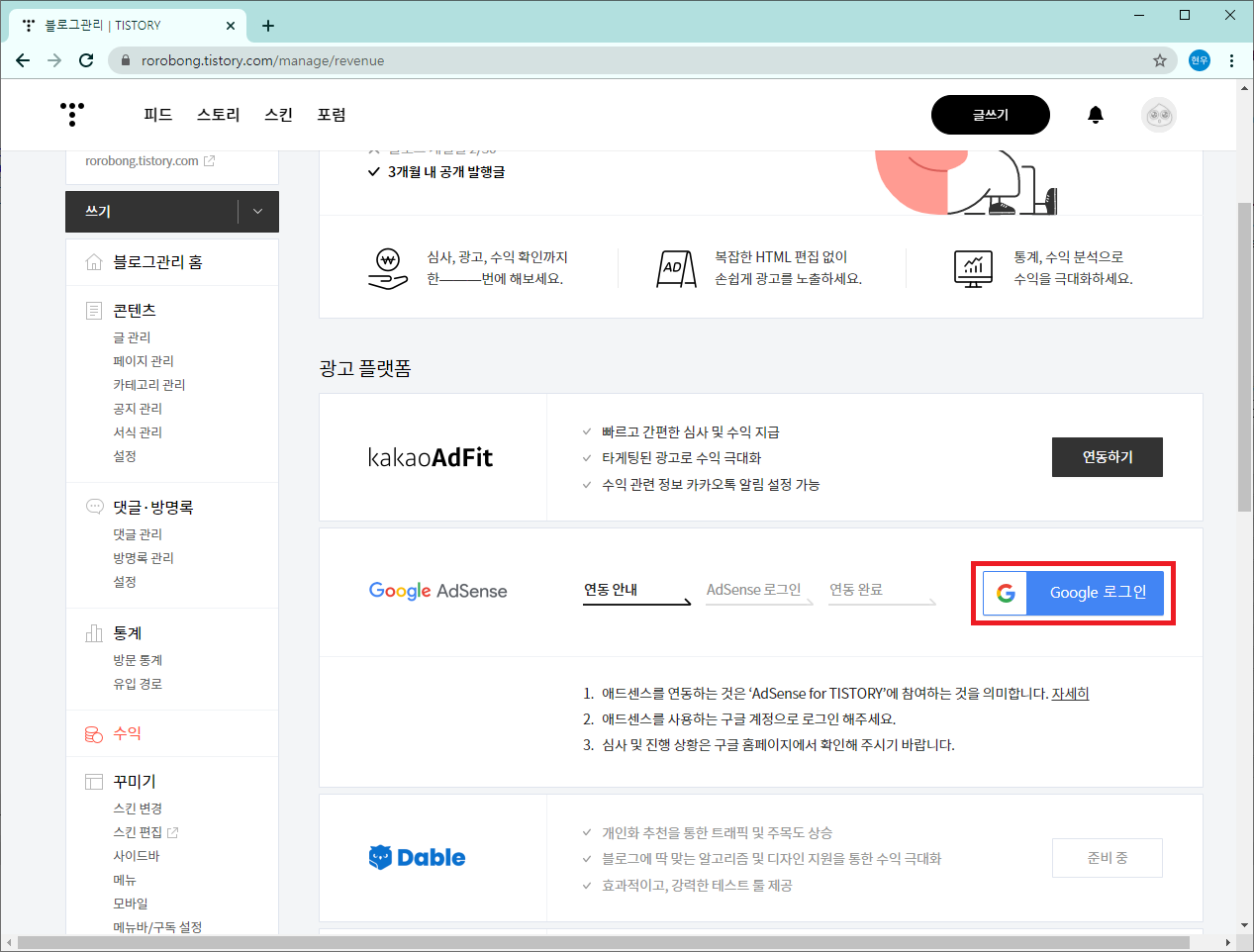Viewport: 1254px width, 952px height.
Task: Click the AdSense 로그인 step
Action: point(753,590)
